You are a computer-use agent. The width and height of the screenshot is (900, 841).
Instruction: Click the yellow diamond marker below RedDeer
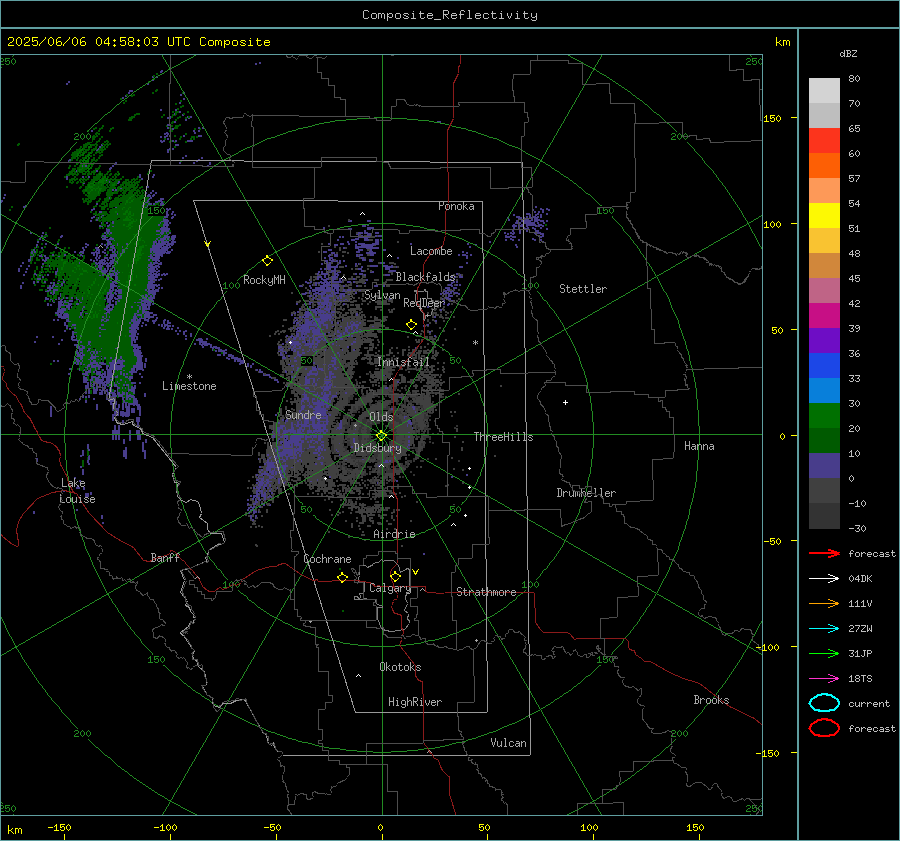(412, 325)
